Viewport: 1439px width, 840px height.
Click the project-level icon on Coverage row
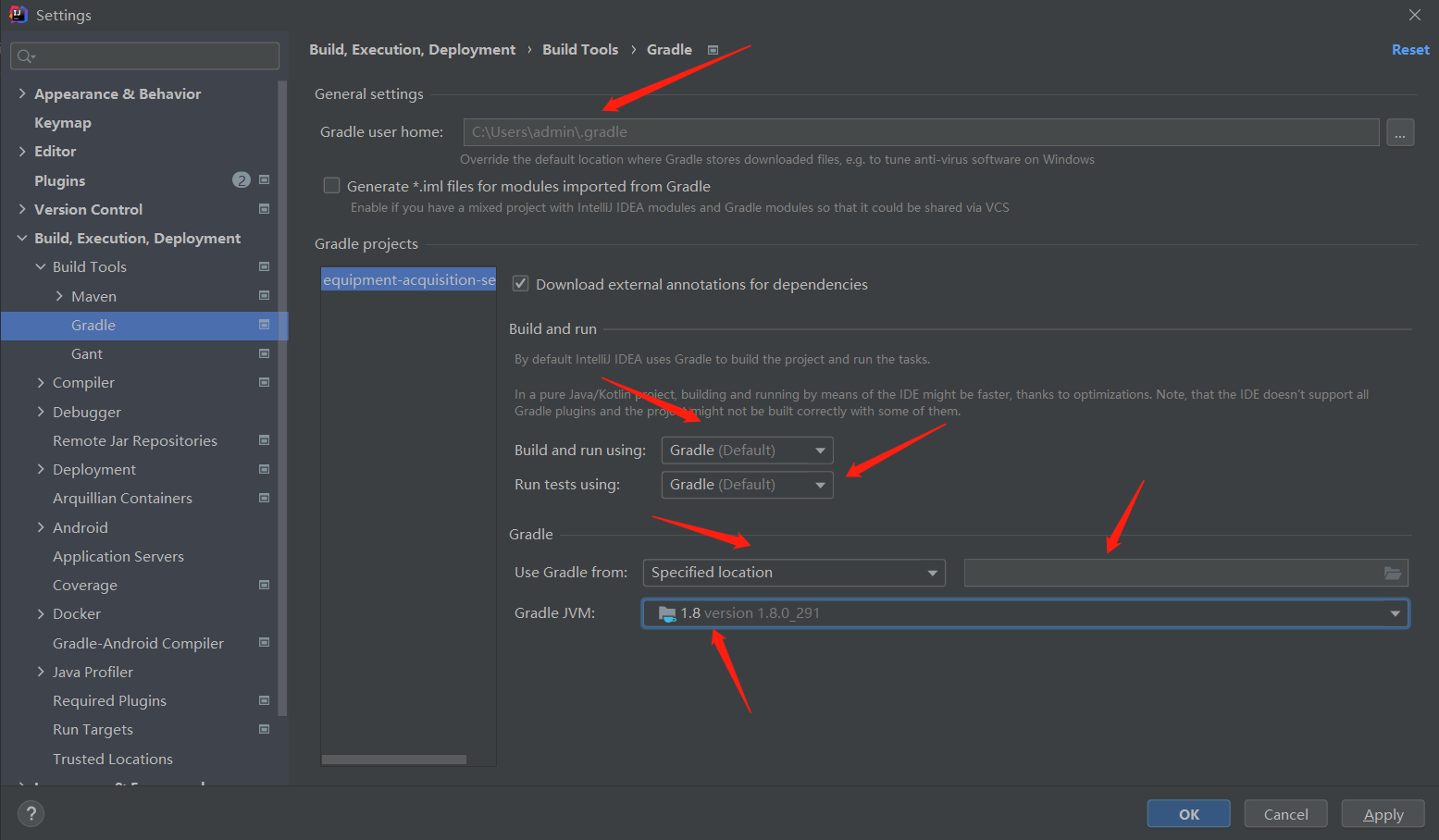point(264,585)
